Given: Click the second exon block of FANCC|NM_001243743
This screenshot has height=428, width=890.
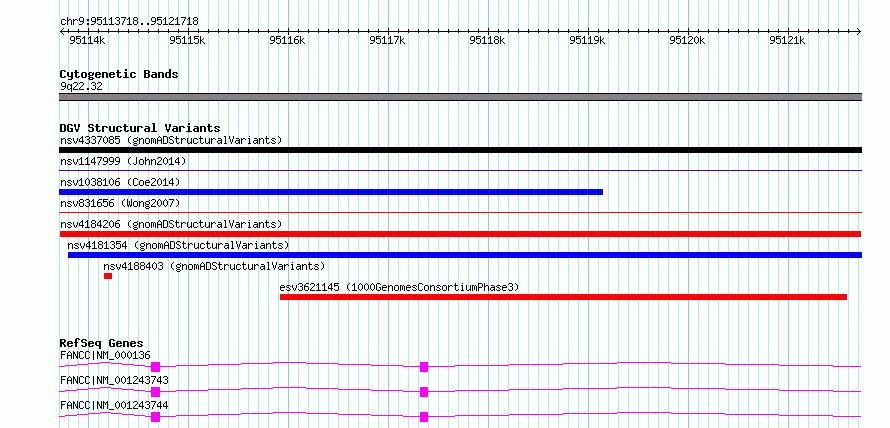Looking at the screenshot, I should (424, 392).
